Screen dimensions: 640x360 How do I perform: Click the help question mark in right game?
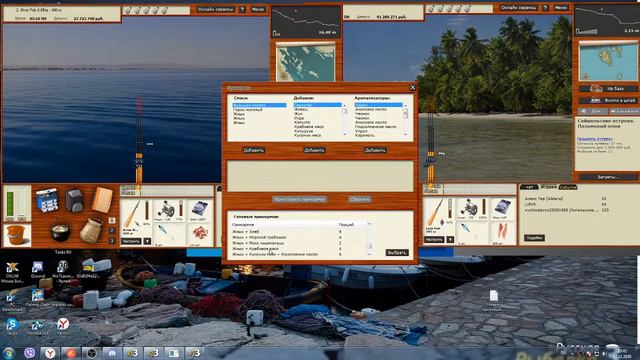coord(545,7)
